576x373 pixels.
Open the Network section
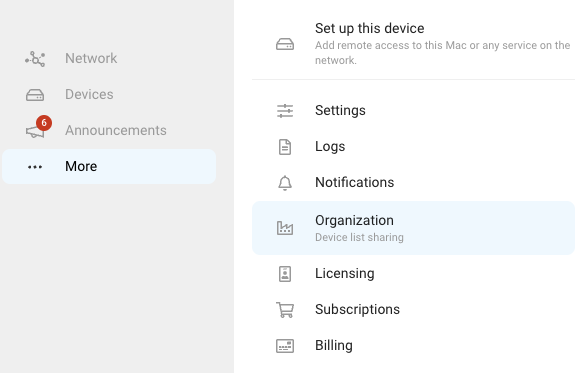tap(109, 58)
